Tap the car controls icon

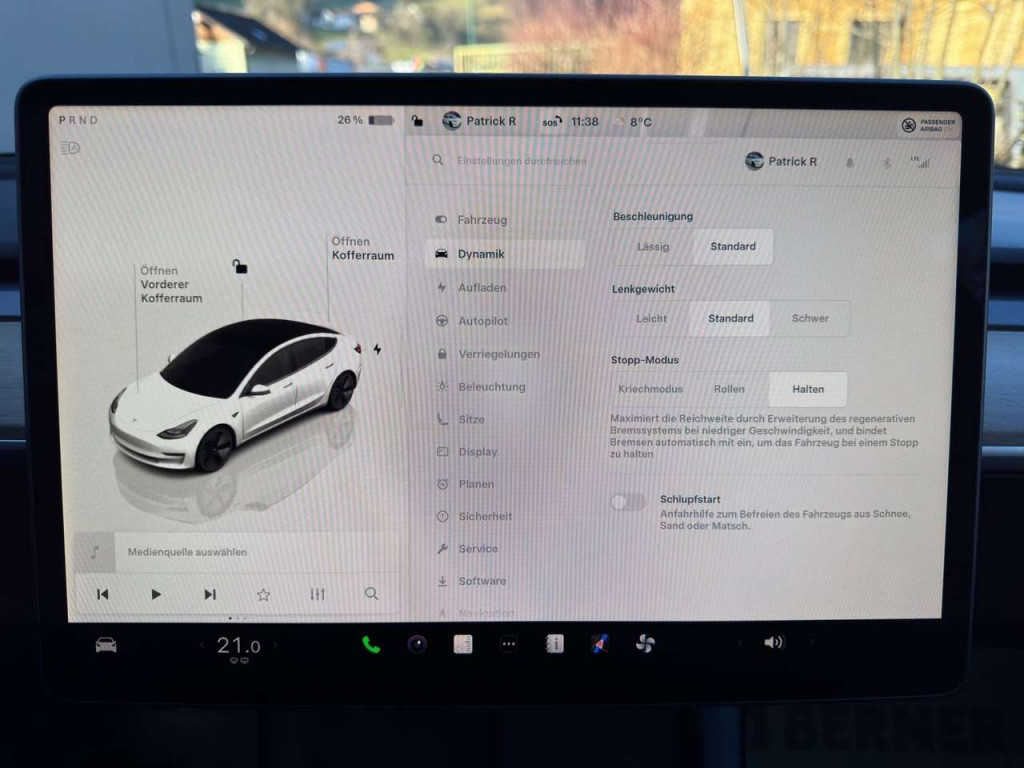pyautogui.click(x=106, y=645)
